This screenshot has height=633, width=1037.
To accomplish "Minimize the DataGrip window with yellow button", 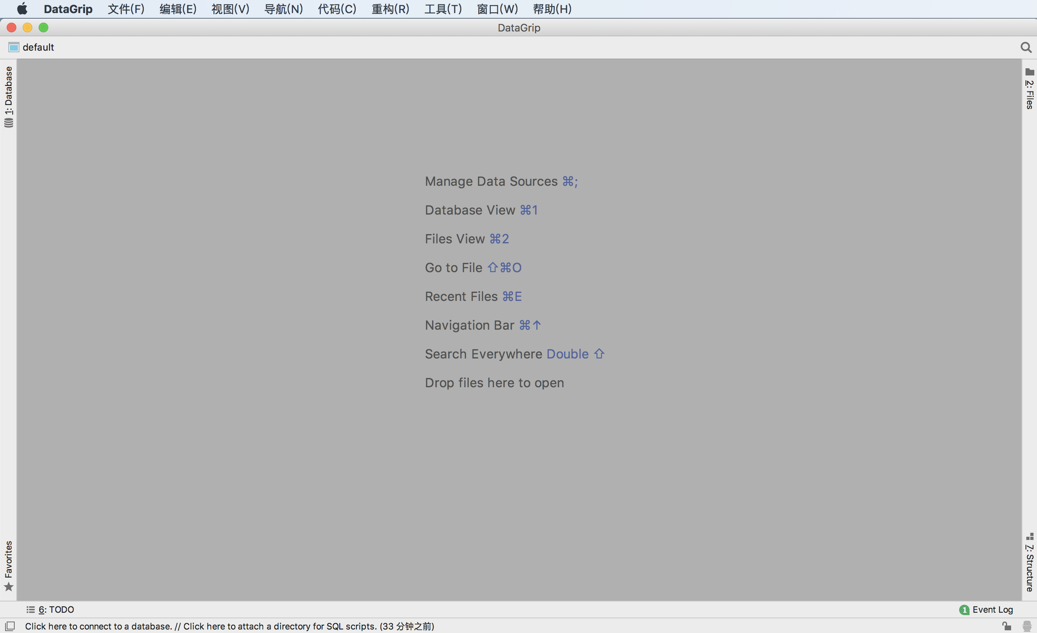I will point(27,27).
